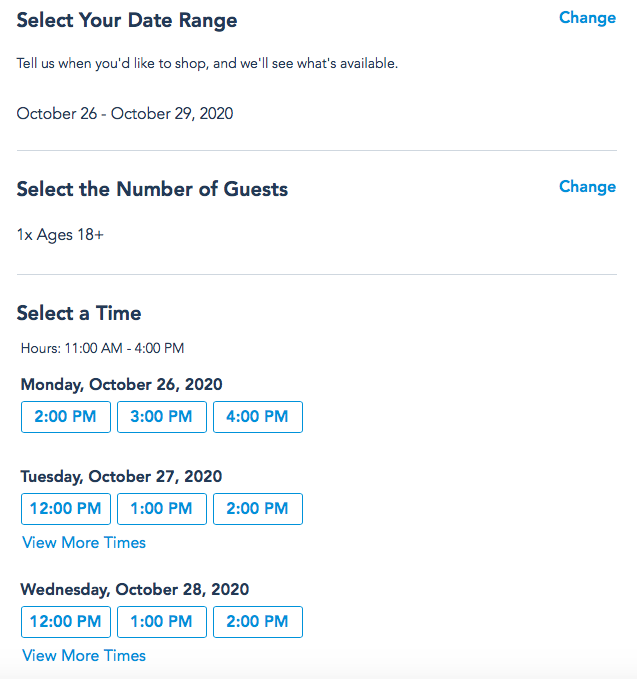Change the number of guests

pyautogui.click(x=587, y=187)
